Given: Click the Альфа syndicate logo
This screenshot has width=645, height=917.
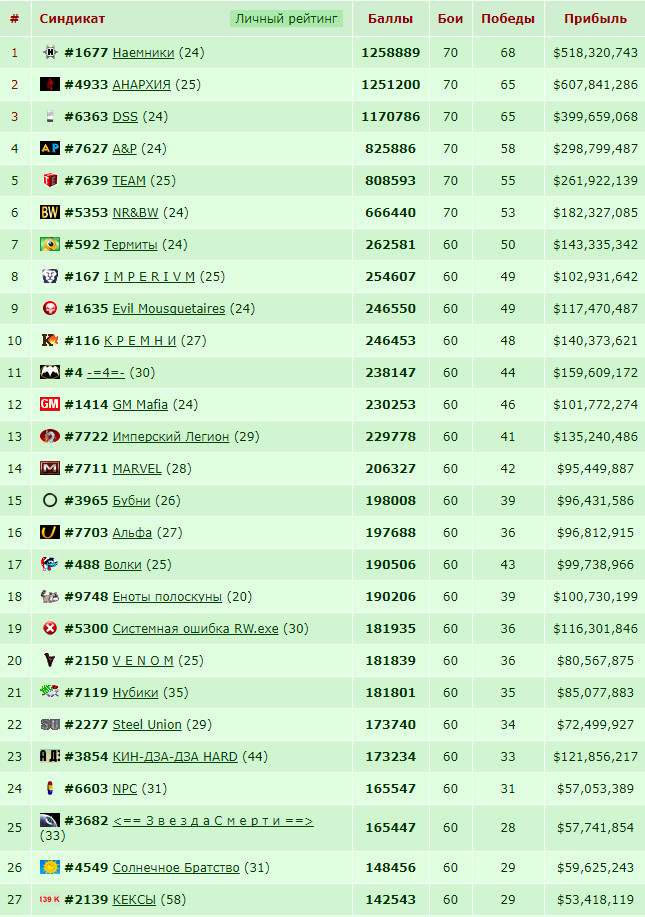Looking at the screenshot, I should pos(50,532).
